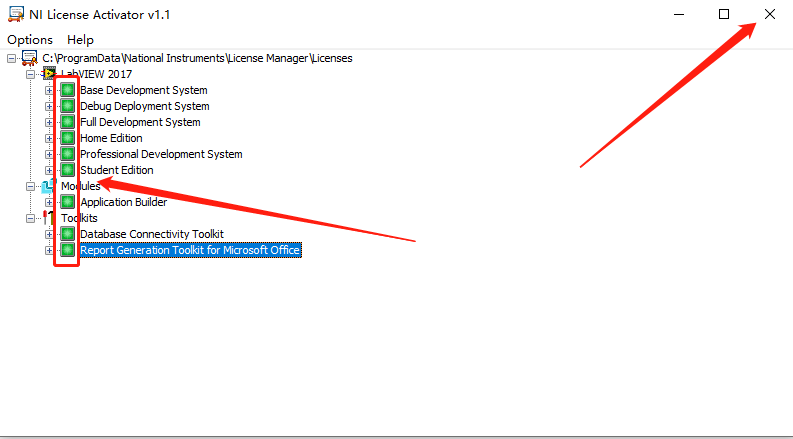The image size is (793, 439).
Task: Click green status icon for Base Development System
Action: click(x=67, y=90)
